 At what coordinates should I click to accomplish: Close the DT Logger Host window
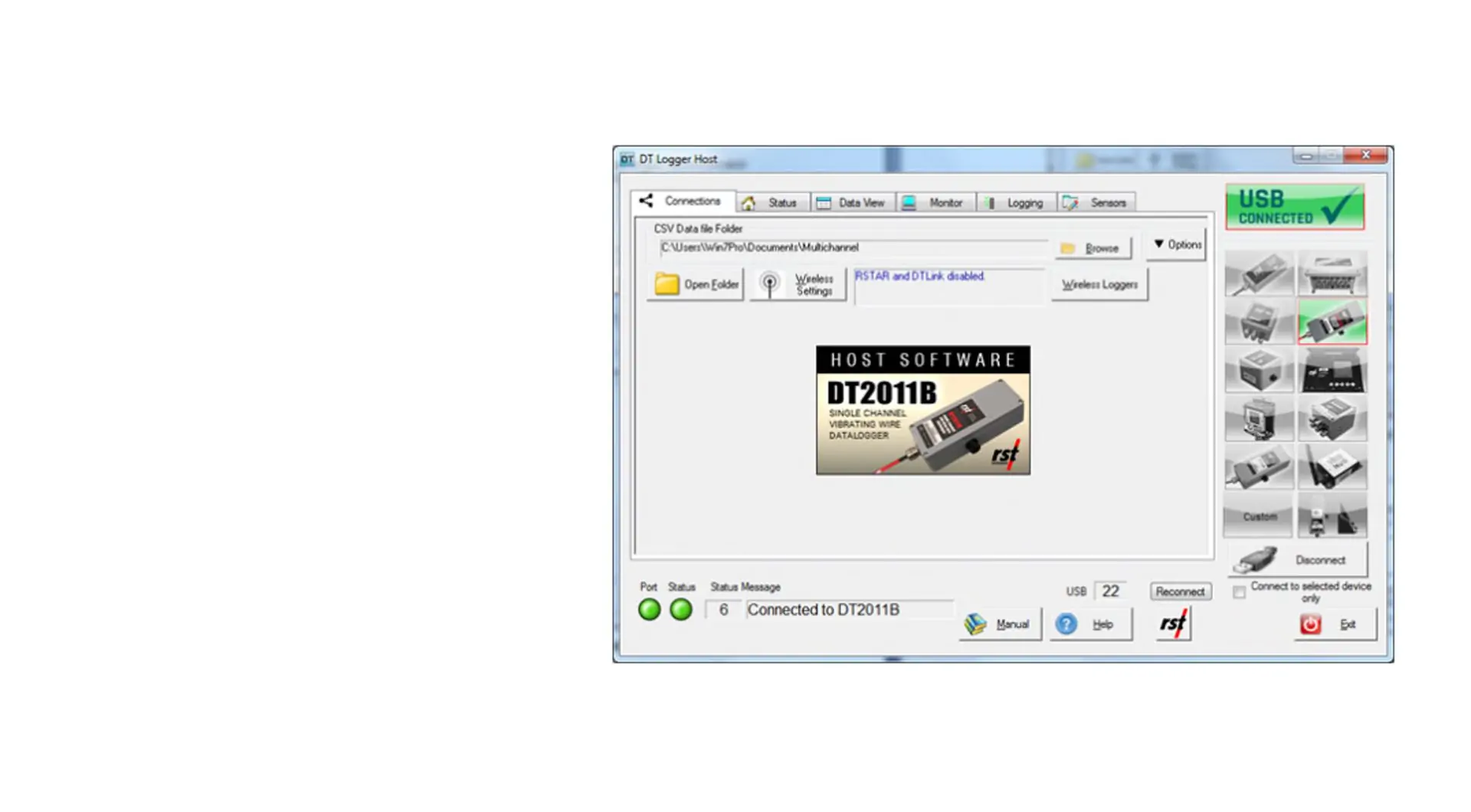point(1366,156)
